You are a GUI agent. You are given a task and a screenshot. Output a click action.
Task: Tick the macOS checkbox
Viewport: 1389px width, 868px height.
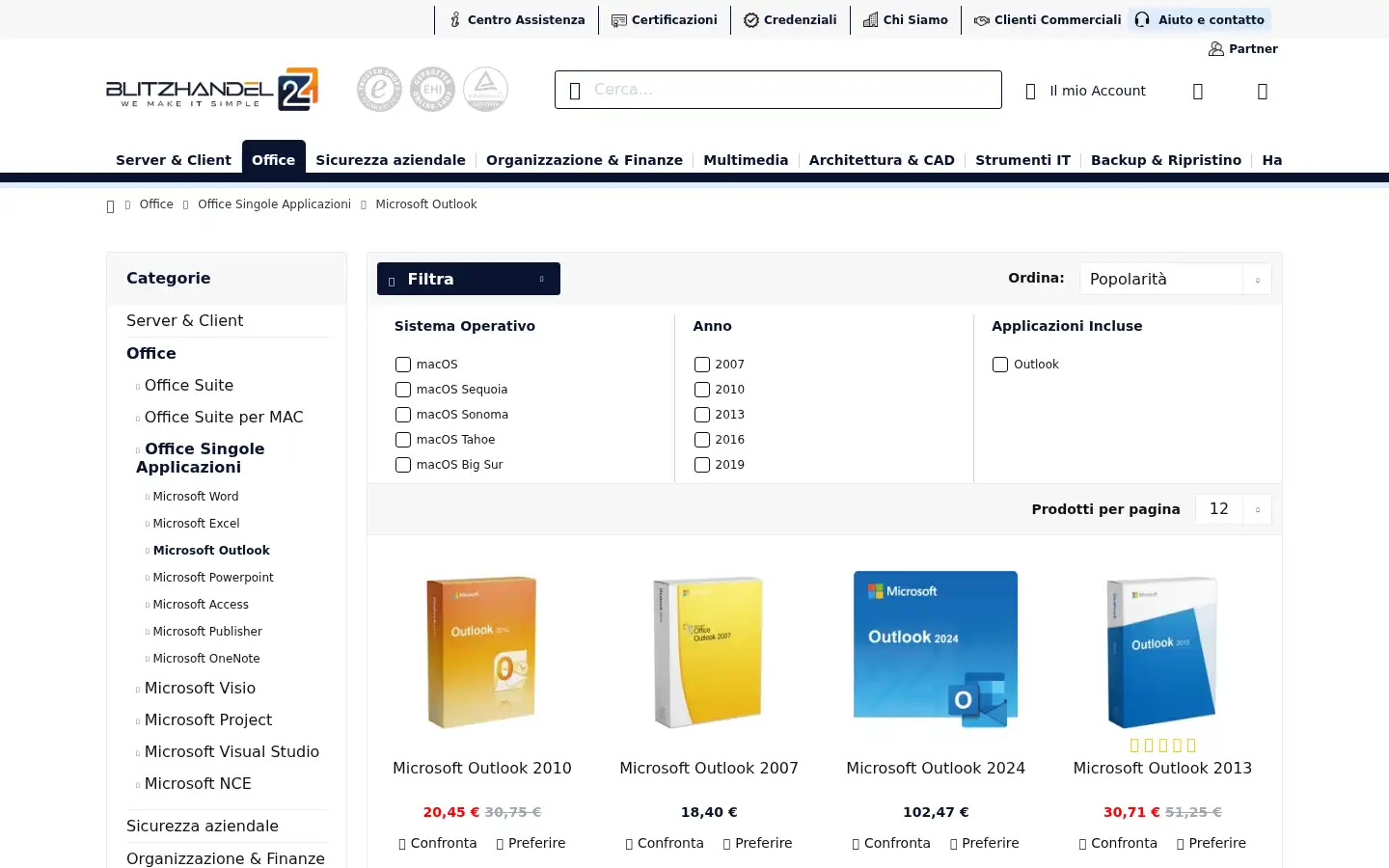click(x=403, y=365)
